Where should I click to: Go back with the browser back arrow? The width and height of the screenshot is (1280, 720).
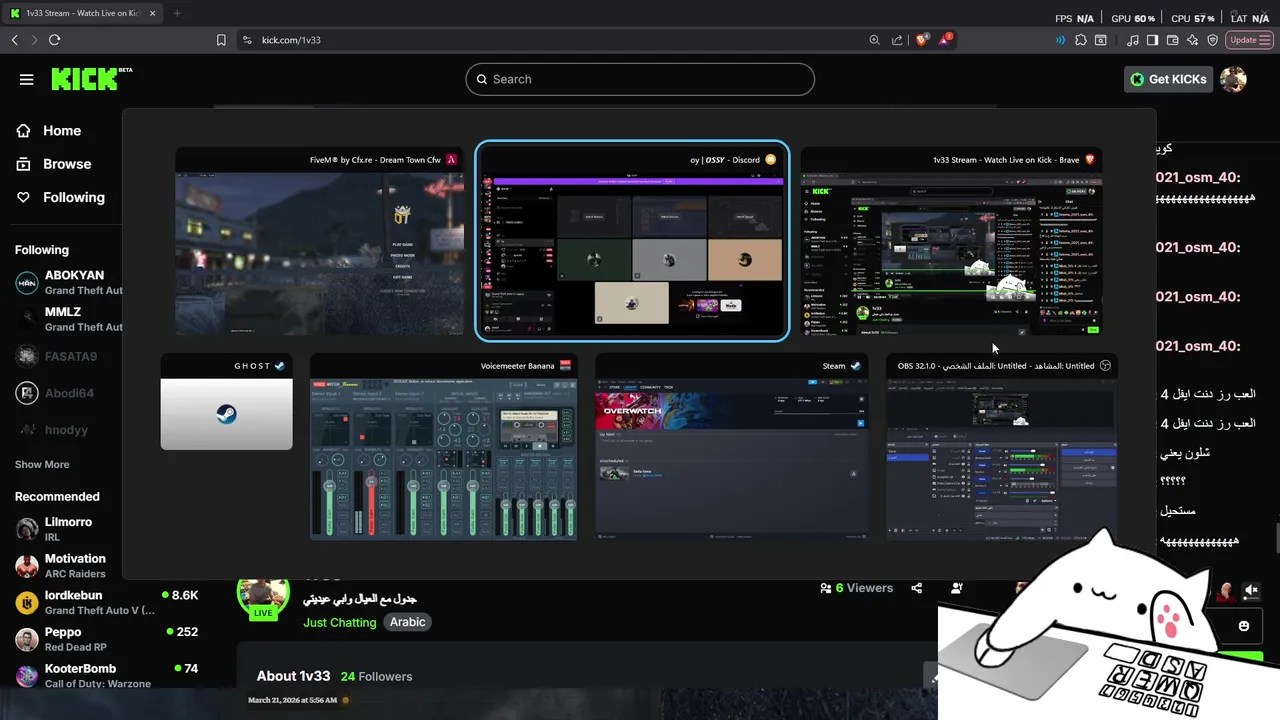click(14, 40)
